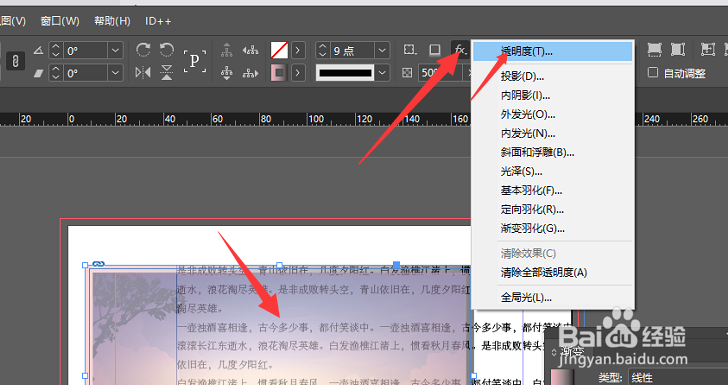Expand the stroke swatch options arrow
728x385 pixels.
[x=298, y=73]
